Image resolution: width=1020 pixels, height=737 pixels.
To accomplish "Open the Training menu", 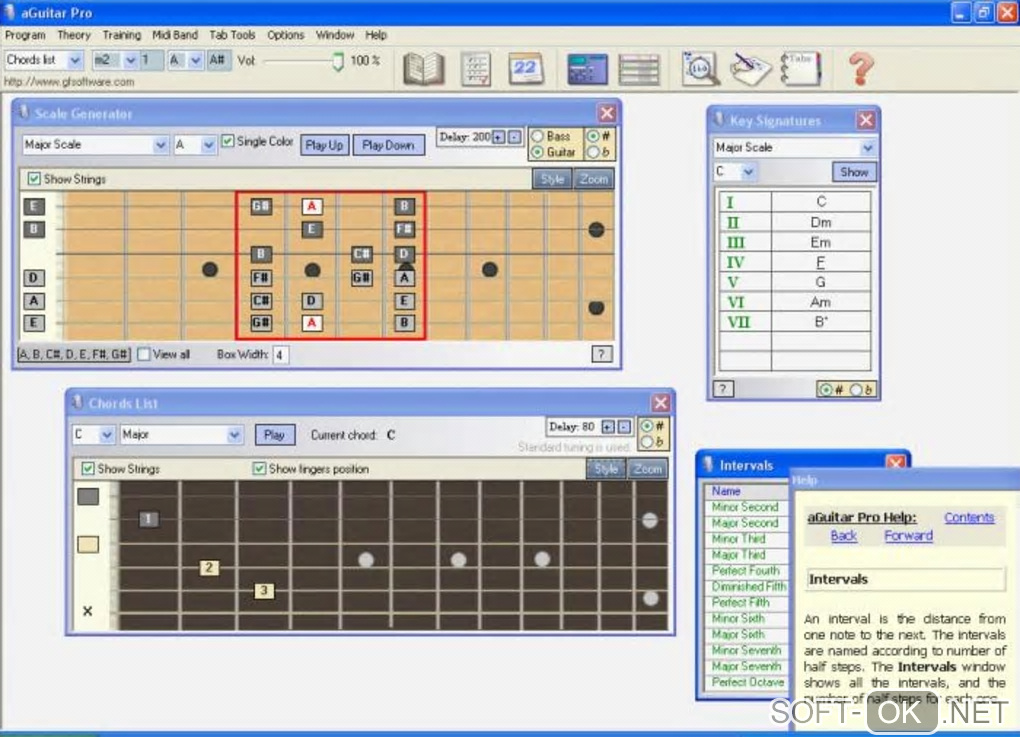I will click(x=121, y=35).
